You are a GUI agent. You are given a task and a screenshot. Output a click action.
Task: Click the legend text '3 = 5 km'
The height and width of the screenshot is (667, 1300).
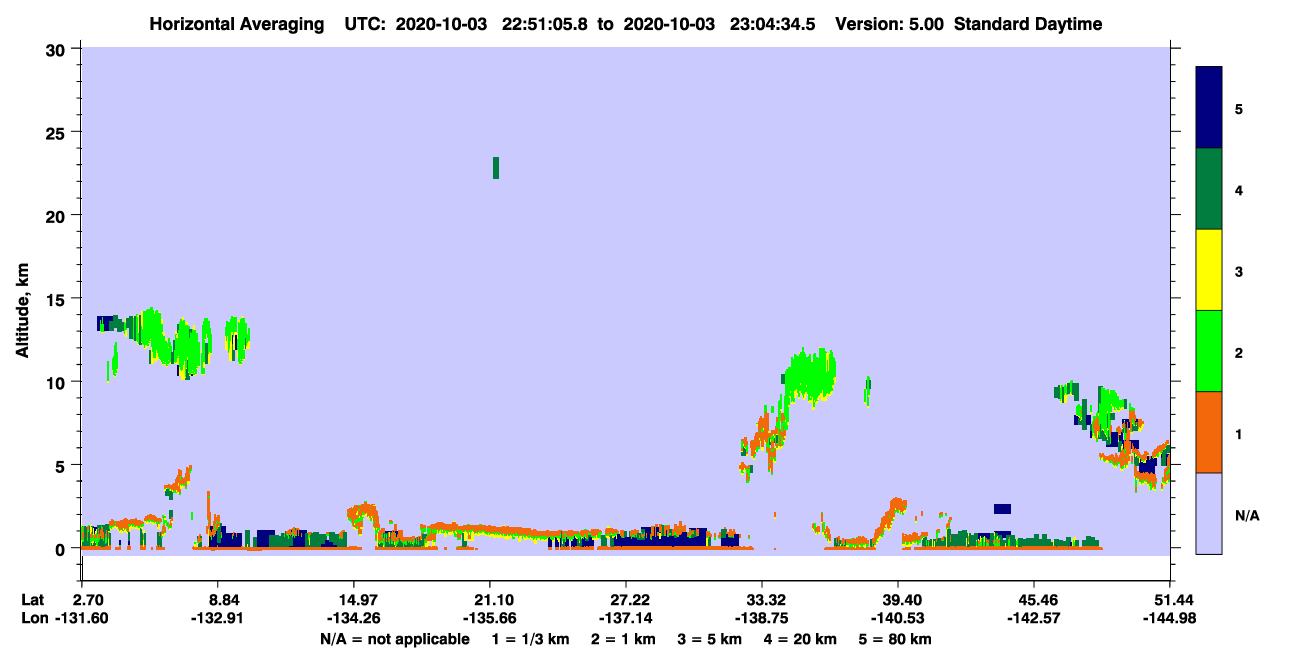click(x=710, y=638)
